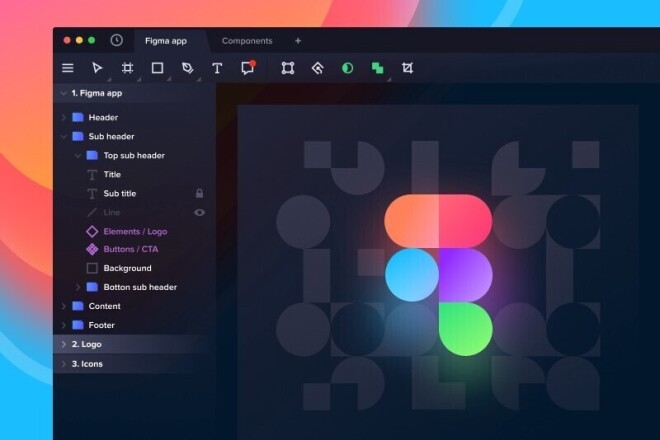
Task: Select the Elements / Logo layer name
Action: pos(135,232)
